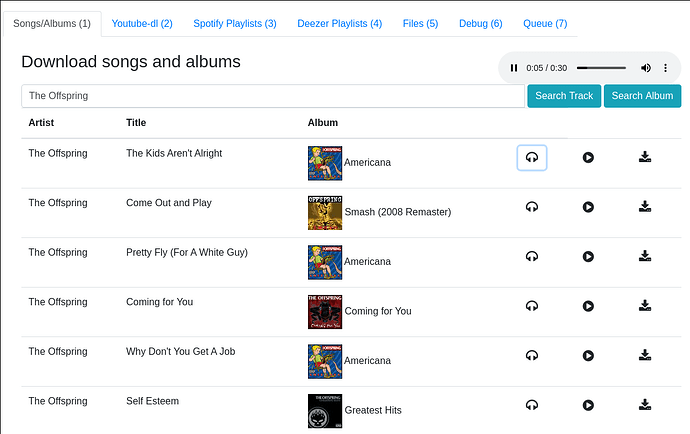This screenshot has width=690, height=434.
Task: Focus the search field containing The Offspring
Action: coord(273,96)
